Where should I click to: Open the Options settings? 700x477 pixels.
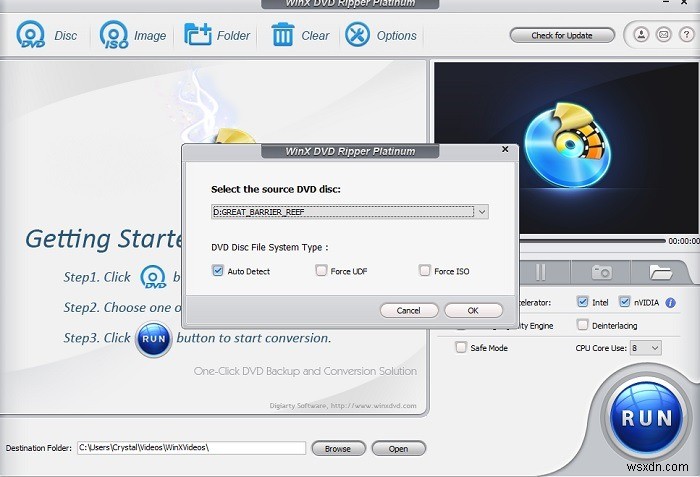[381, 35]
